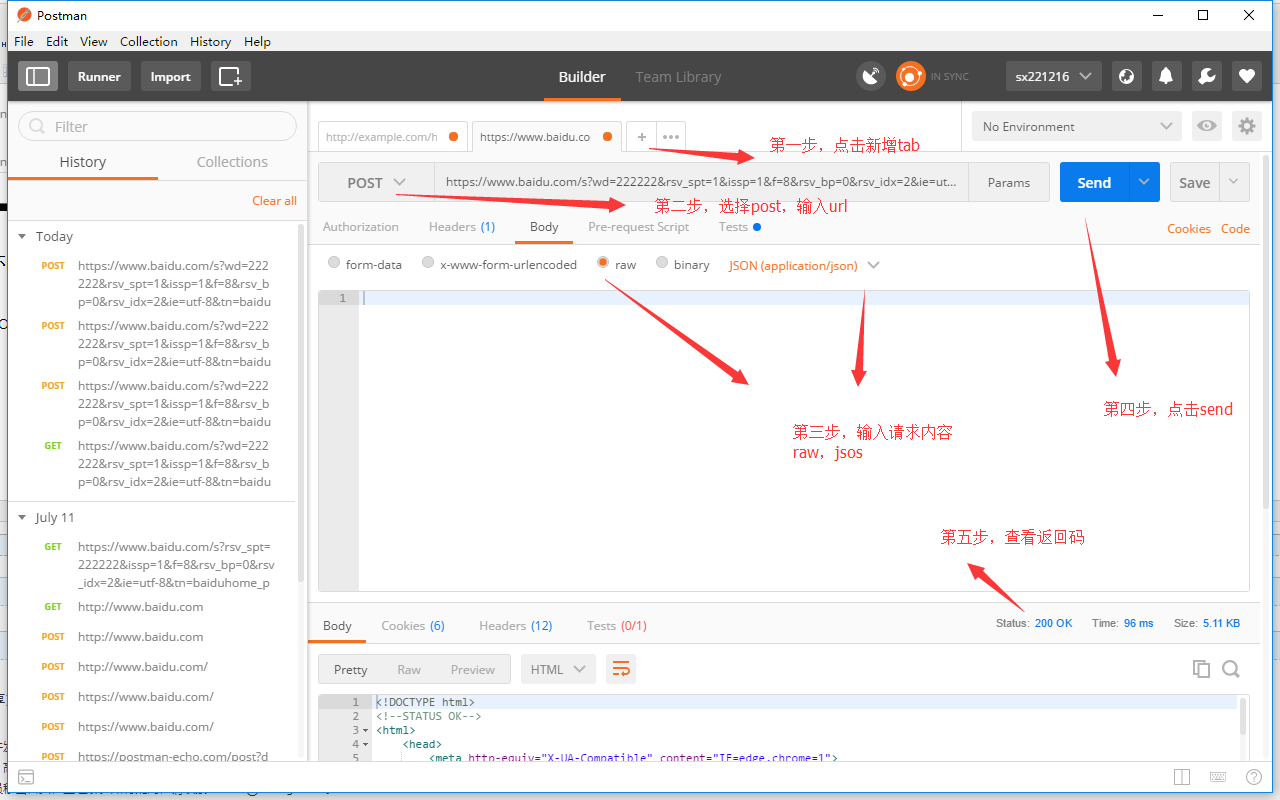The width and height of the screenshot is (1280, 800).
Task: Open request Headers (1) tab
Action: (462, 227)
